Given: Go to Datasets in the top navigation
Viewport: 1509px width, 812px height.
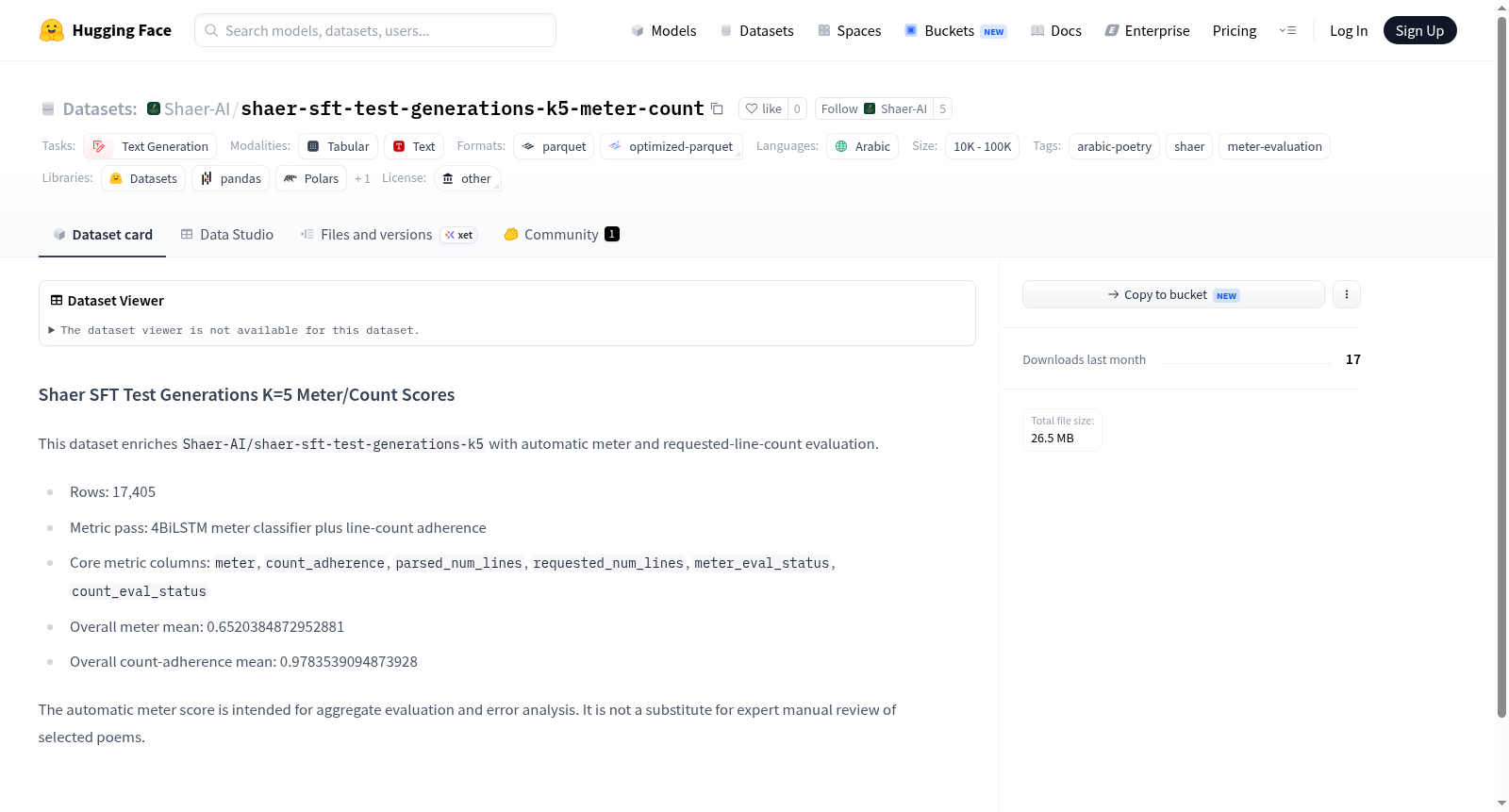Looking at the screenshot, I should point(756,30).
